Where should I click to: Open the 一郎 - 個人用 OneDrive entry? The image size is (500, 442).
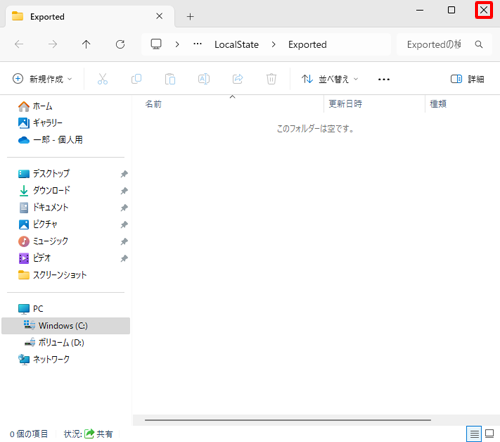pos(50,140)
